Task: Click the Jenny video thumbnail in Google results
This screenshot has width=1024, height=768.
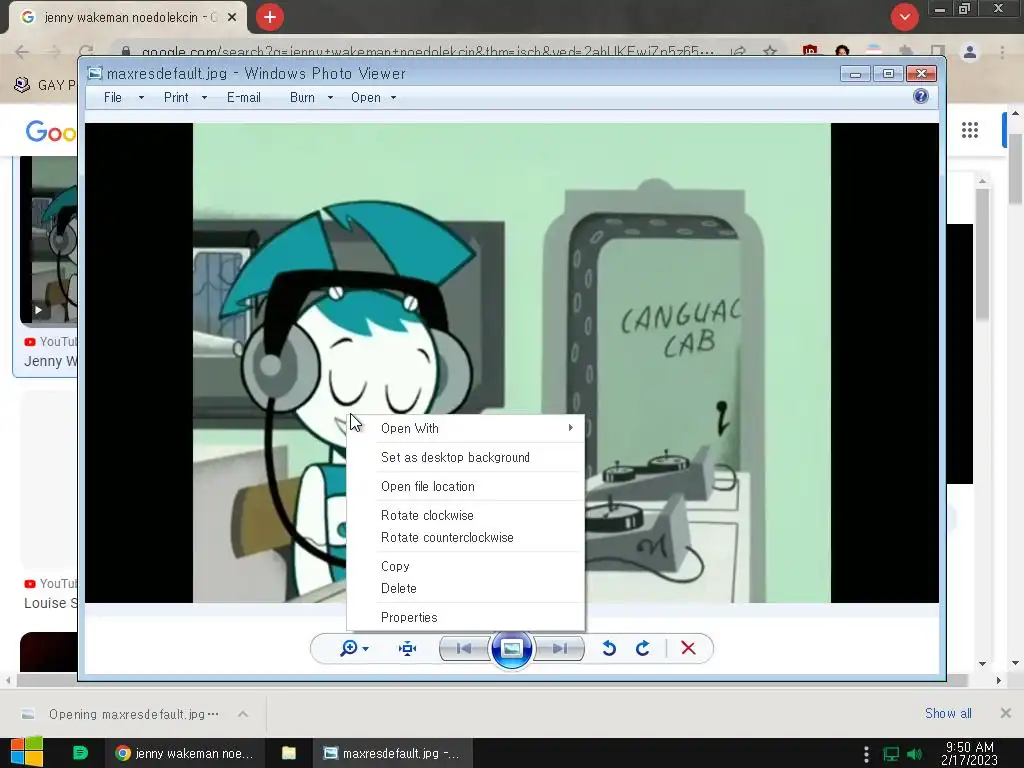Action: click(x=49, y=240)
